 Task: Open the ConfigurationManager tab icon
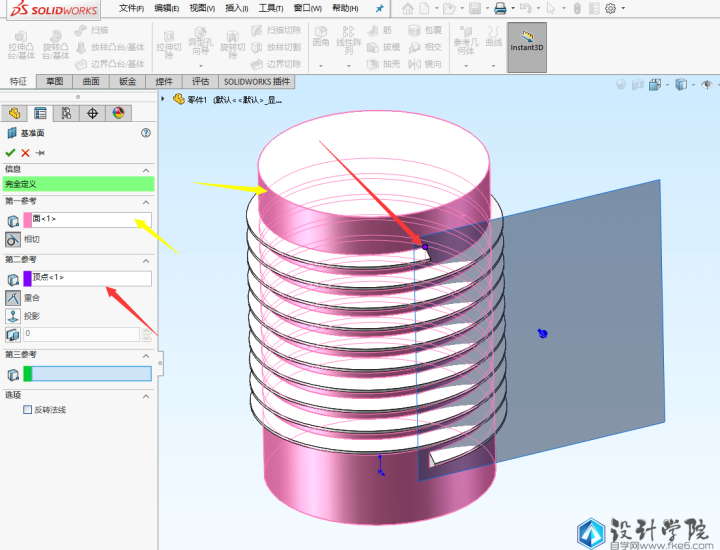point(66,113)
